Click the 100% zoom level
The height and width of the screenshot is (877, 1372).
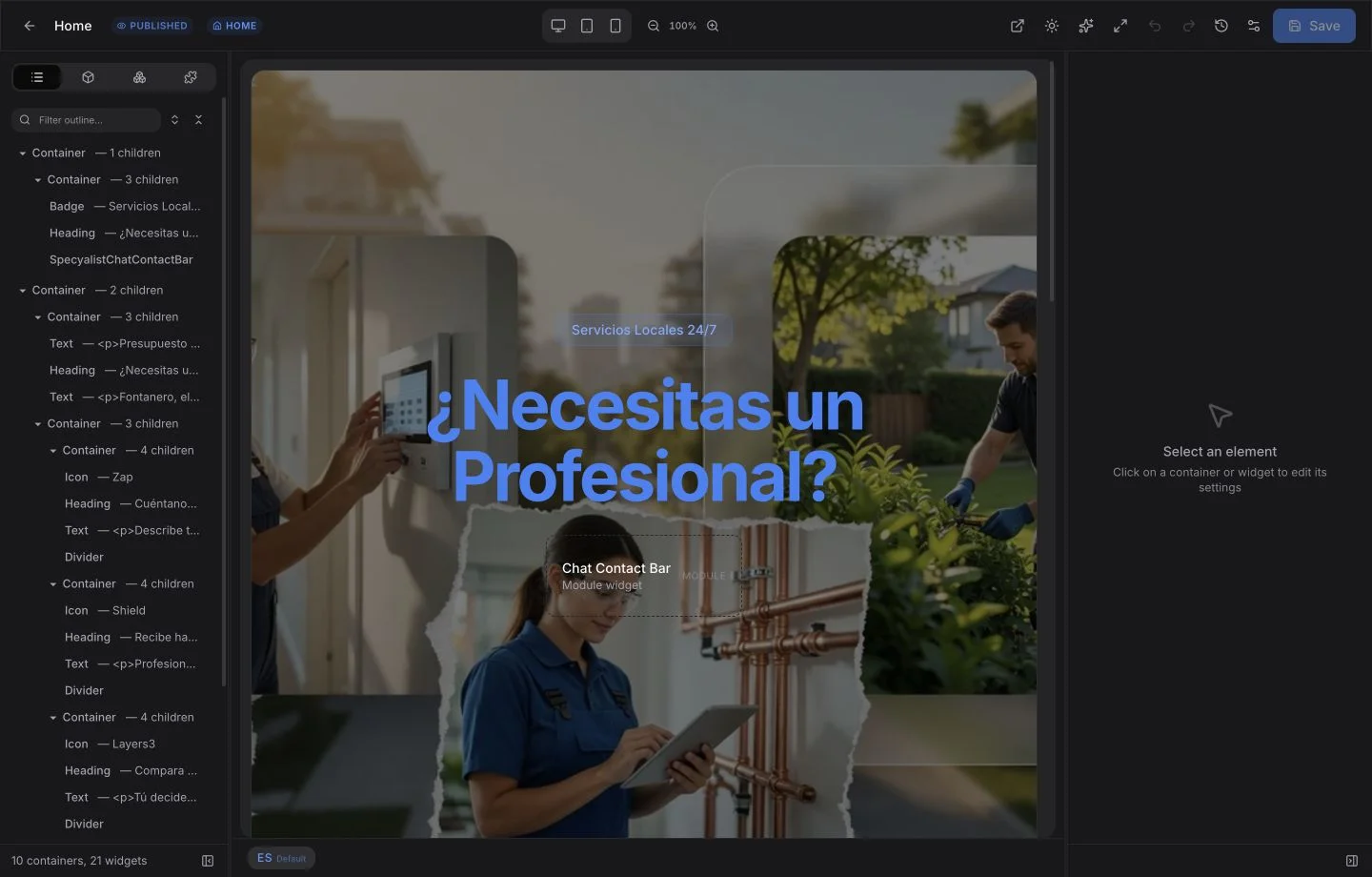[682, 26]
